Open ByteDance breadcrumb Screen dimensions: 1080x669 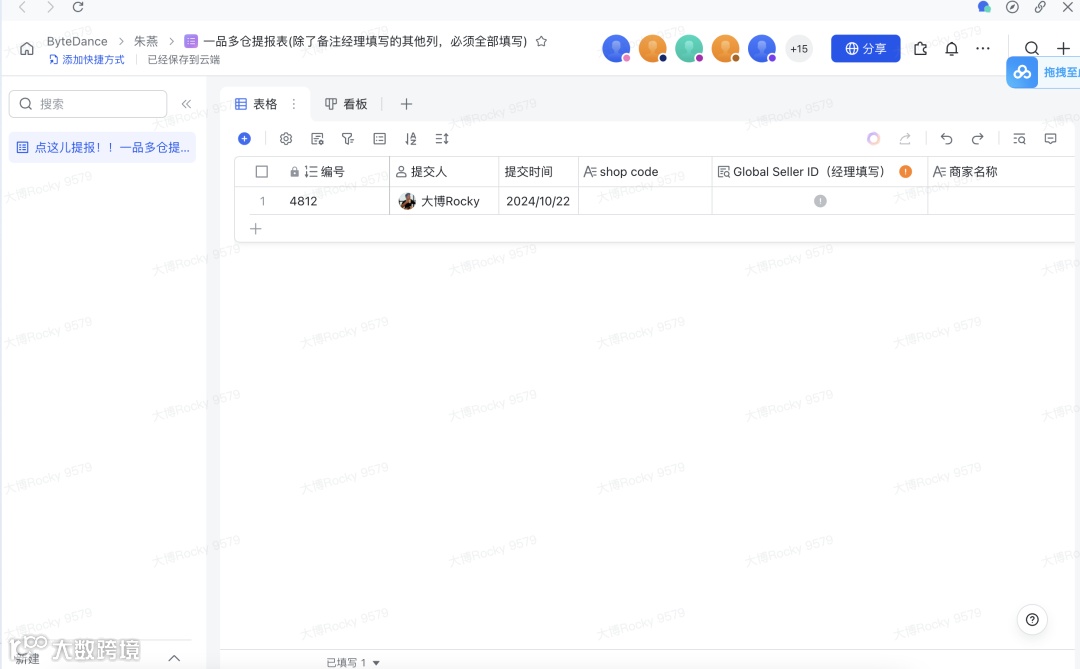pos(77,41)
